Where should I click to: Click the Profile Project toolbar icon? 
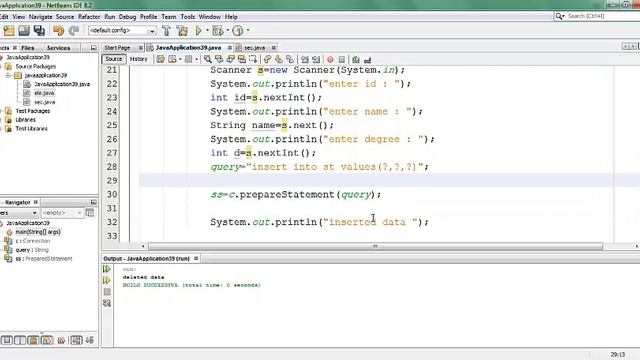(x=238, y=31)
